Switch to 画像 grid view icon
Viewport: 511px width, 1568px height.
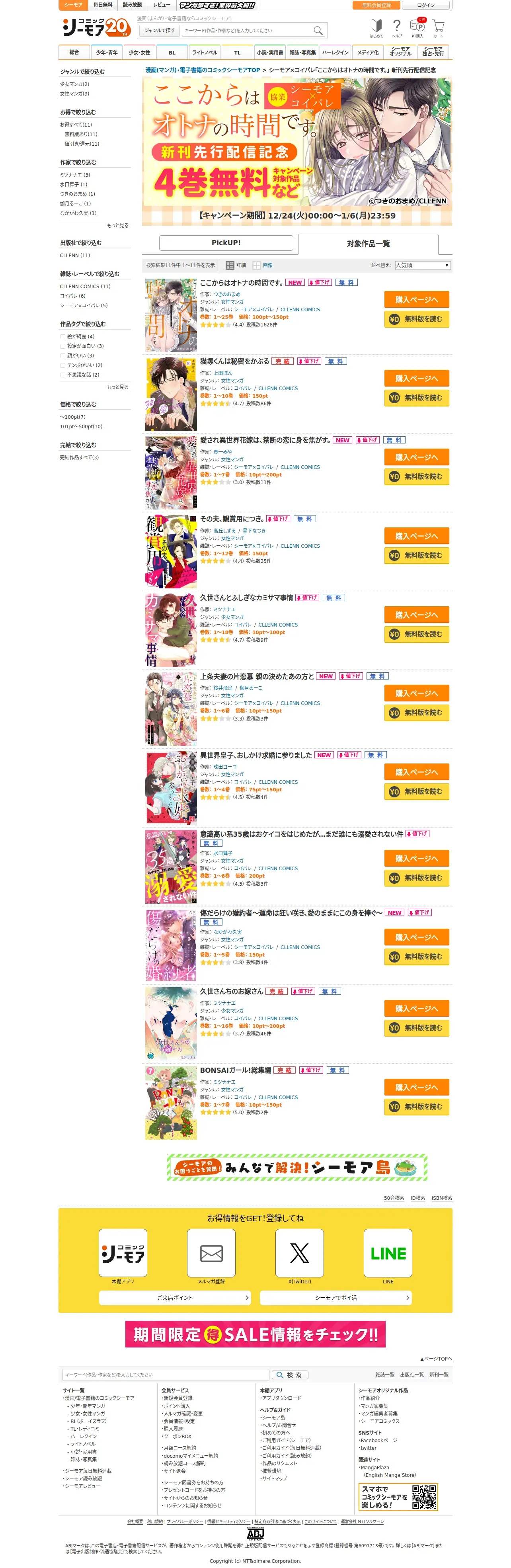point(257,266)
